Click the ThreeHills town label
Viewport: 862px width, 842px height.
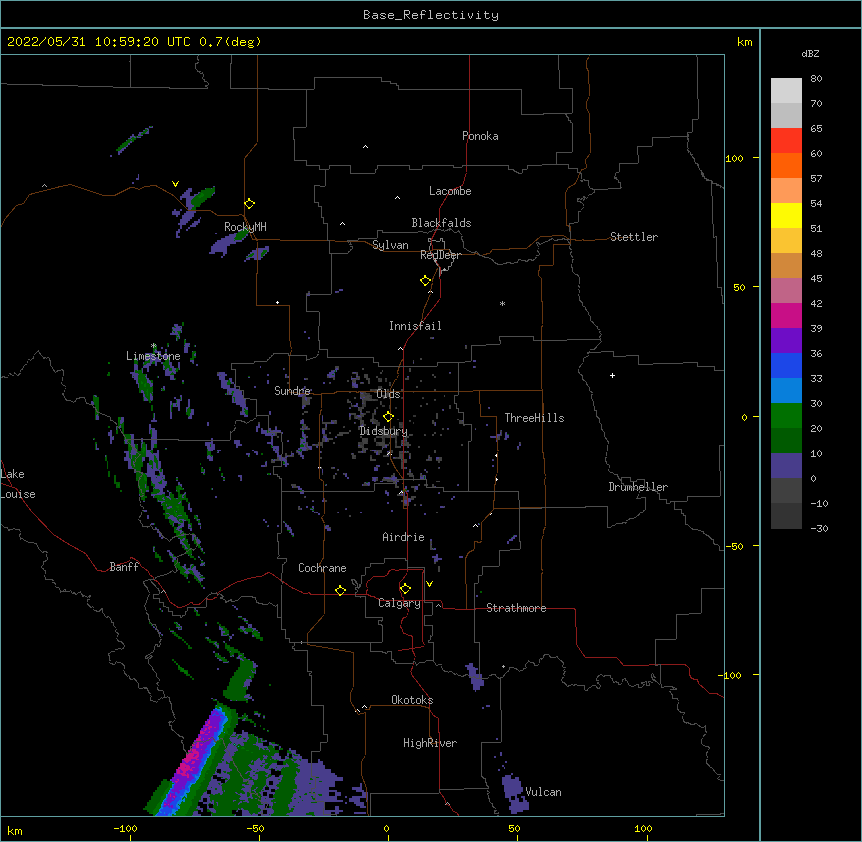click(x=534, y=418)
